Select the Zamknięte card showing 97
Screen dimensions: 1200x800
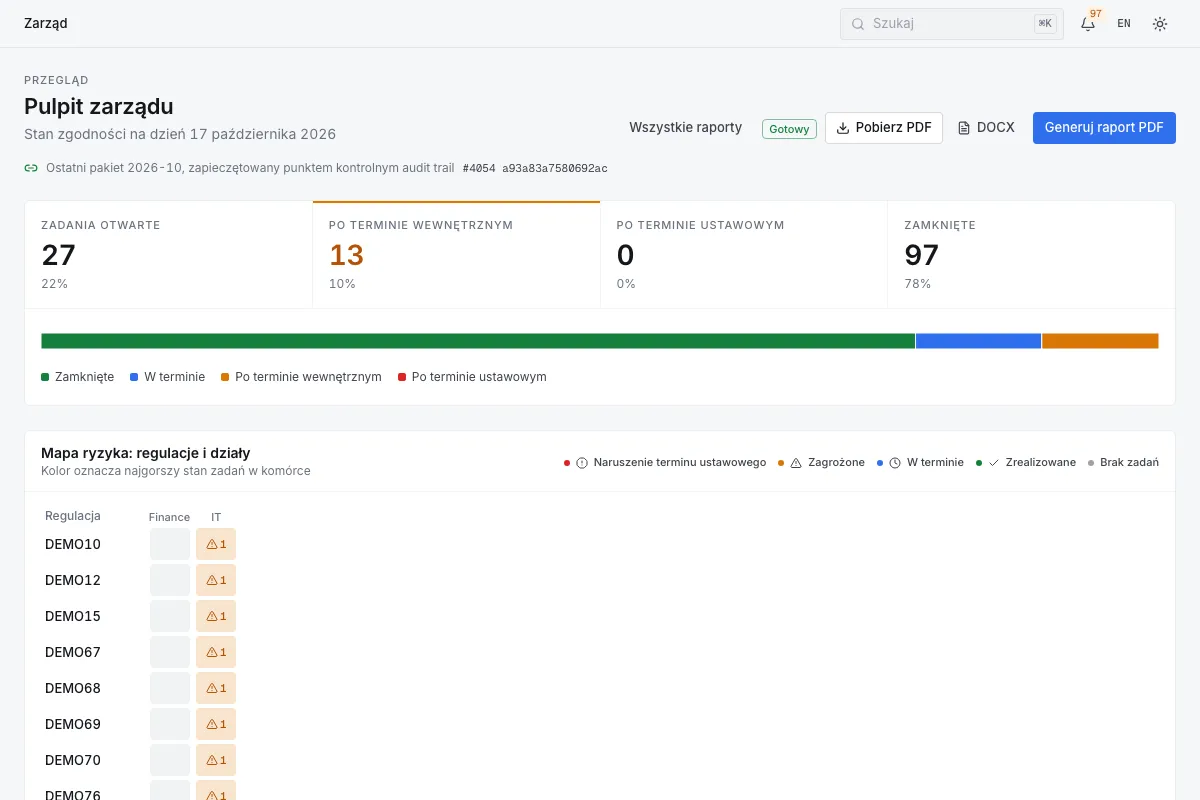click(1031, 254)
